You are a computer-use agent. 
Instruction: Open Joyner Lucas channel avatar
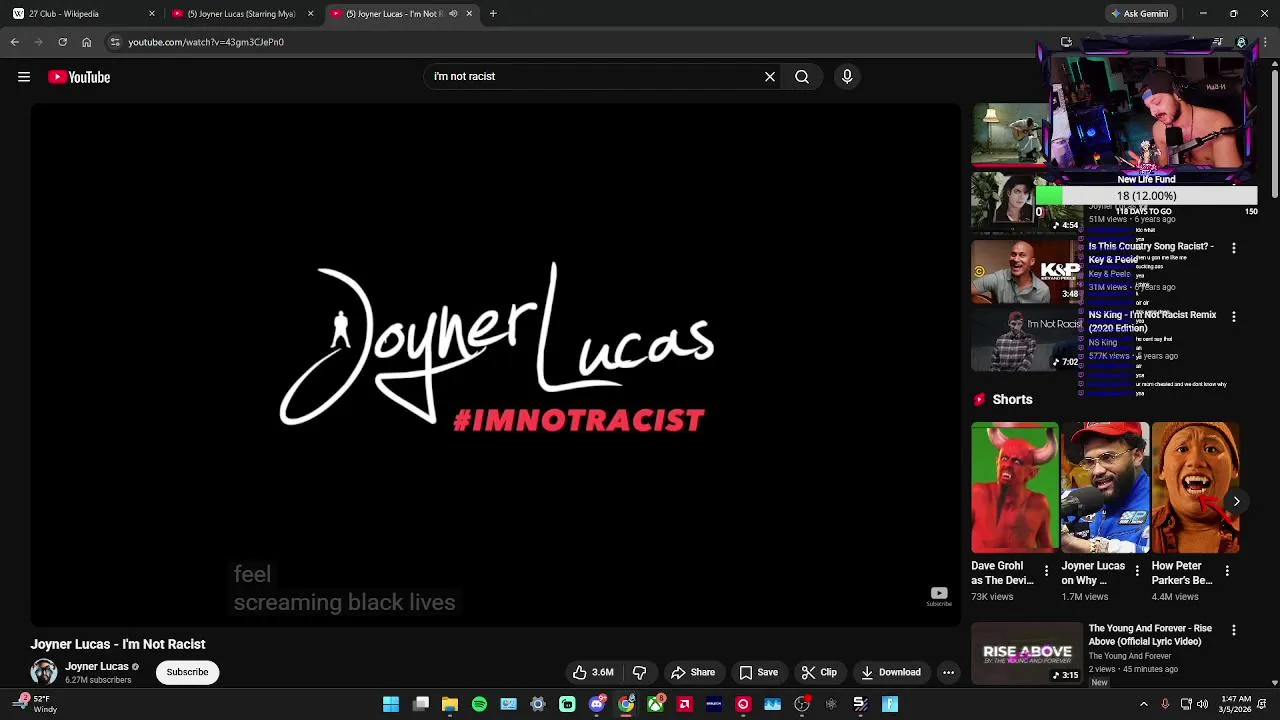tap(44, 672)
